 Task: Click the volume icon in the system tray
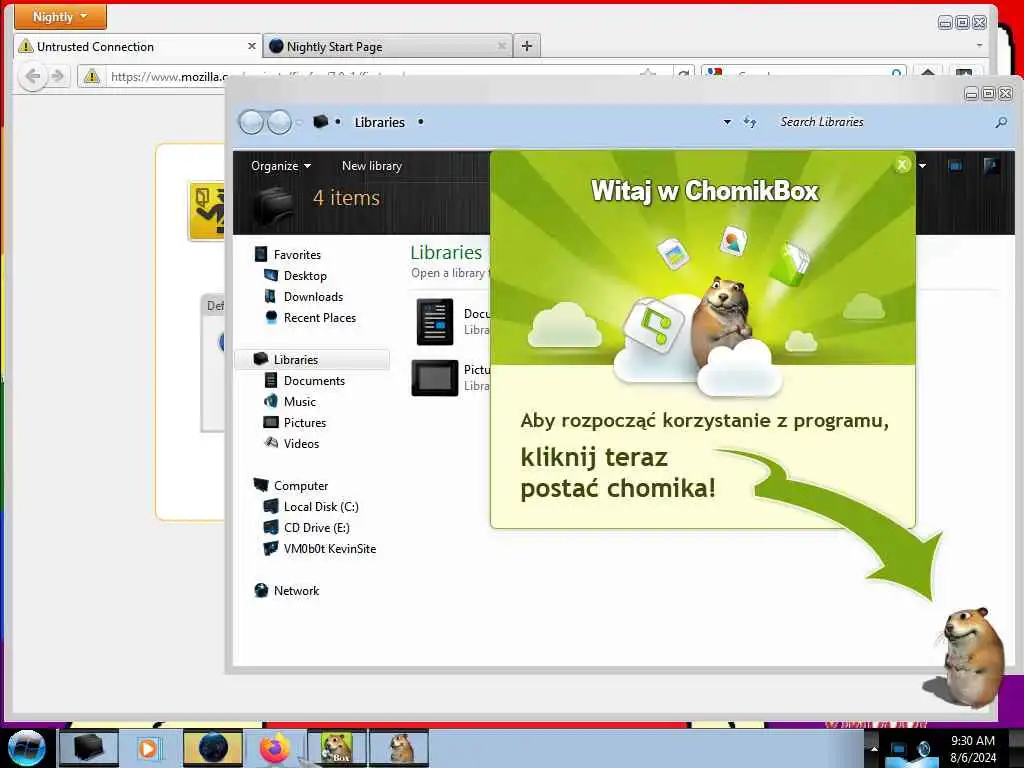[923, 749]
